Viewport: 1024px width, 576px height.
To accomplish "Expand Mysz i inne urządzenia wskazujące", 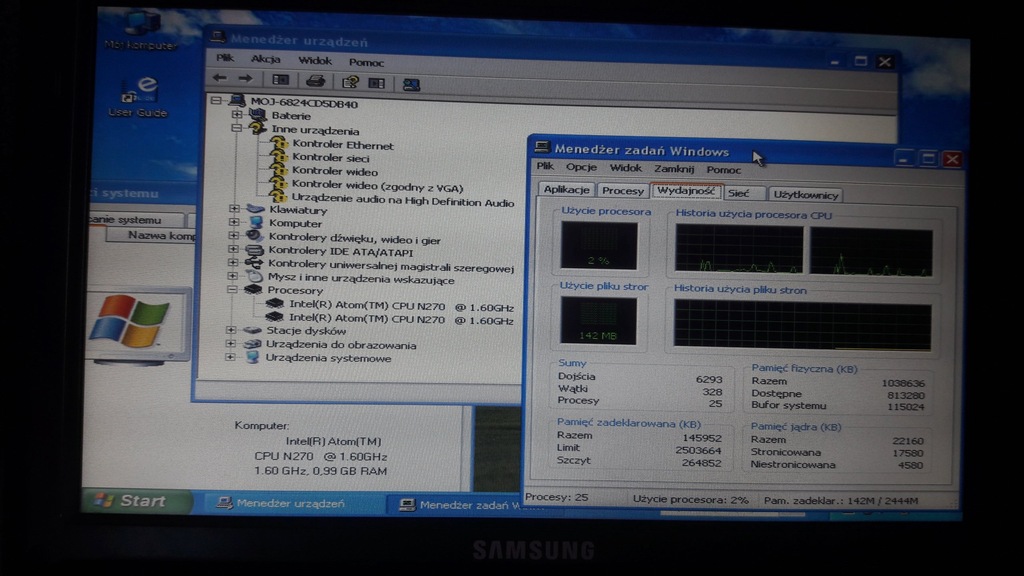I will point(232,276).
